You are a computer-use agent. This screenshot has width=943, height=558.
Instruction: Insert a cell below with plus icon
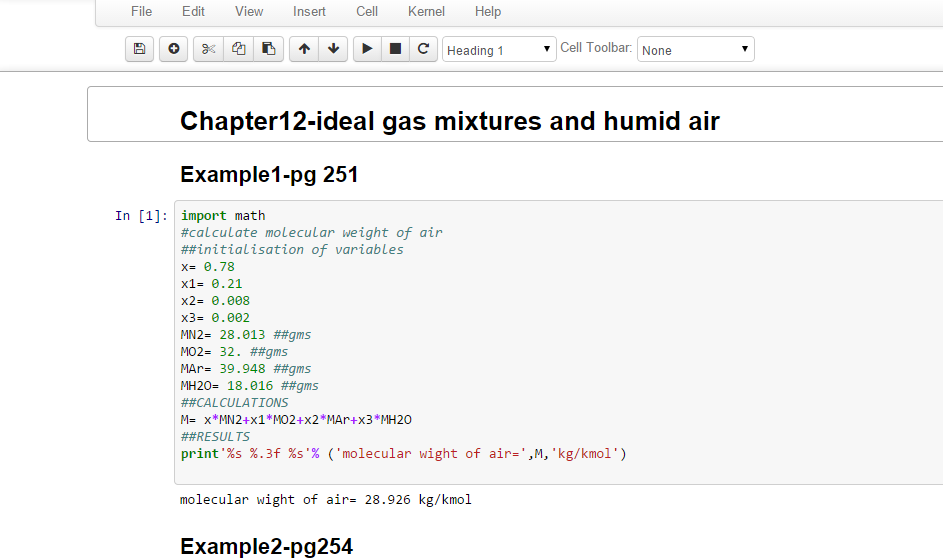173,49
